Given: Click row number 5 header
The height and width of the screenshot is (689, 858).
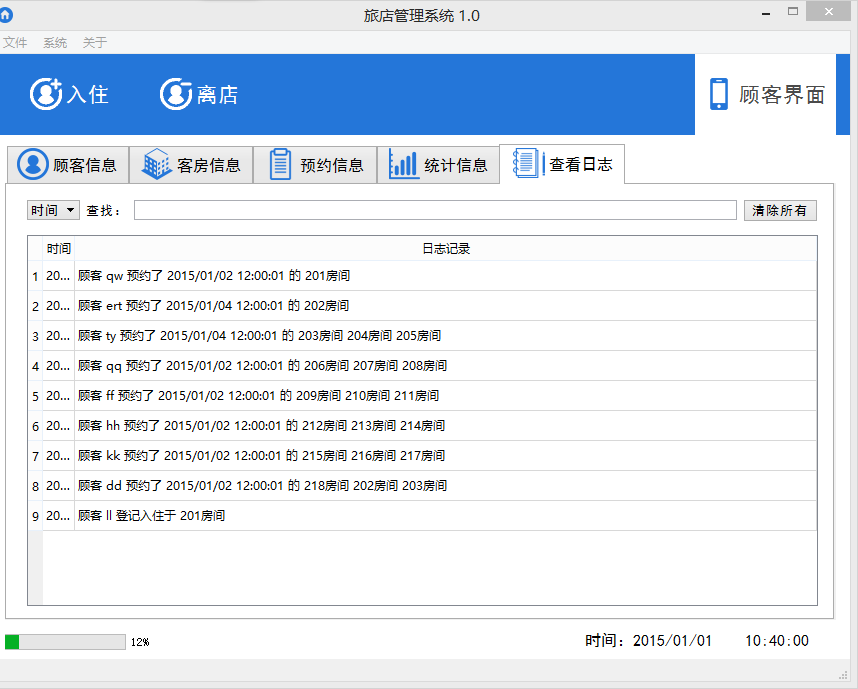Looking at the screenshot, I should [x=36, y=396].
